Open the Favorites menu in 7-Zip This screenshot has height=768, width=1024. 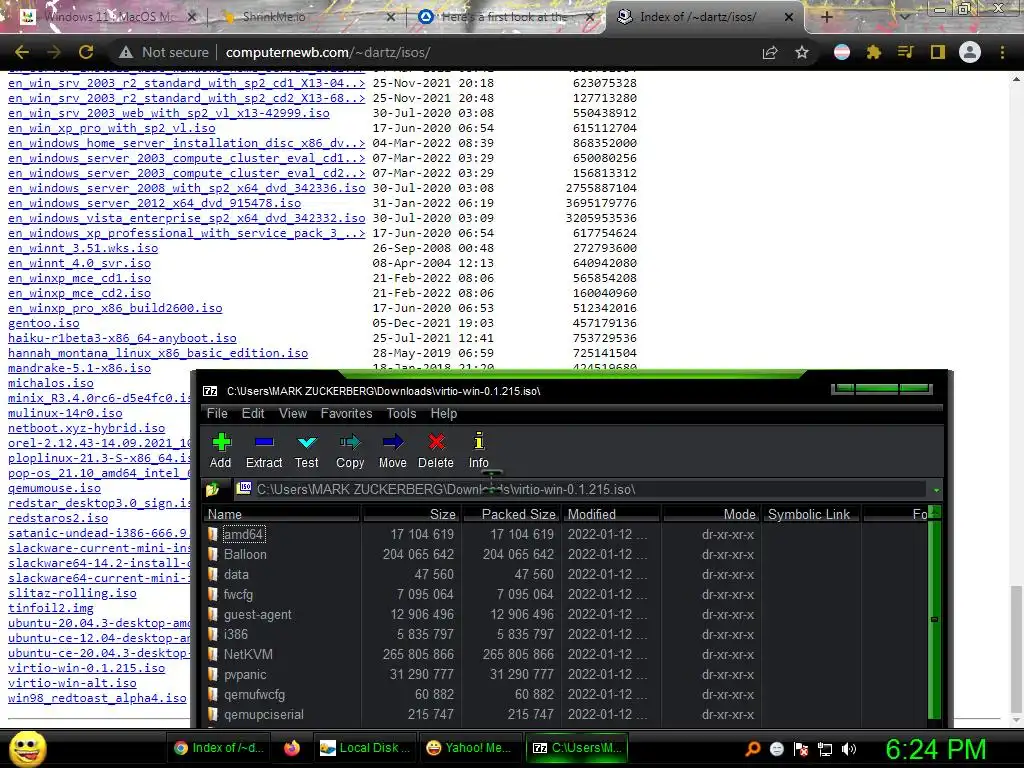[x=346, y=413]
